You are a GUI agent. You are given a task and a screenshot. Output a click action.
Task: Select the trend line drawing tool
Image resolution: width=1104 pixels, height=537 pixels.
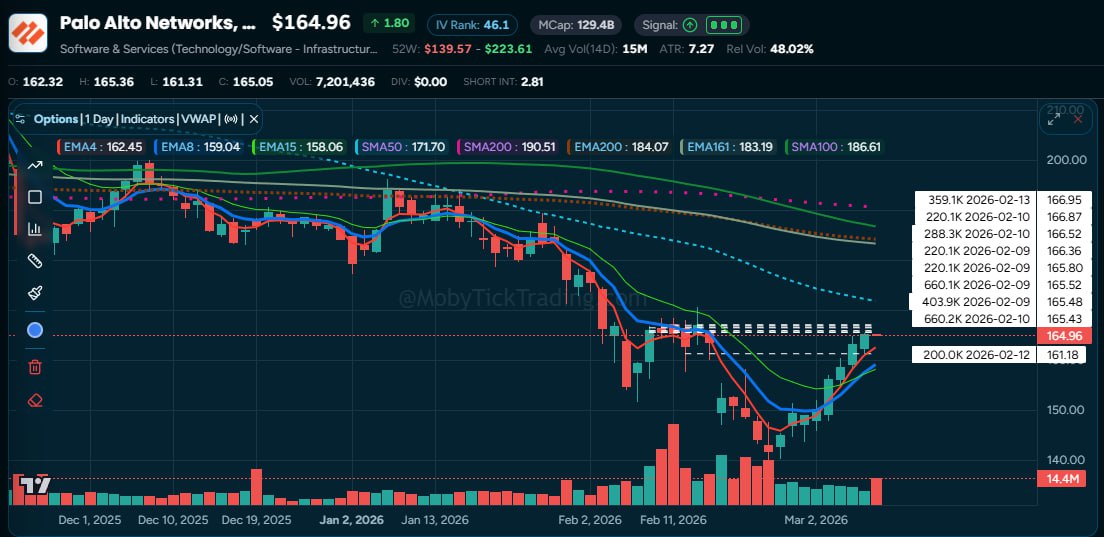[x=35, y=165]
